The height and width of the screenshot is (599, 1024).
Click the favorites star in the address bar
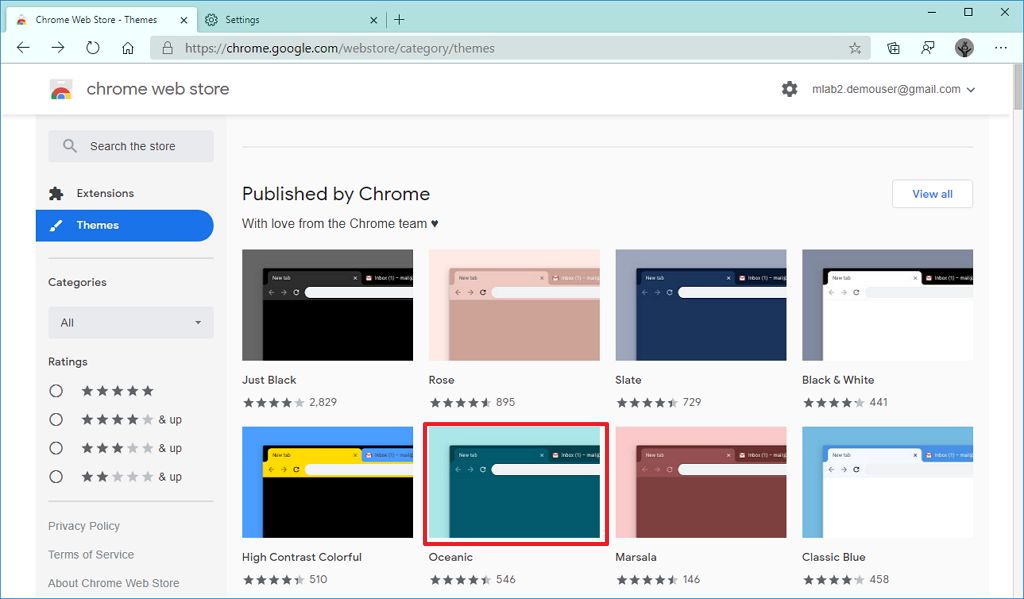pos(855,47)
